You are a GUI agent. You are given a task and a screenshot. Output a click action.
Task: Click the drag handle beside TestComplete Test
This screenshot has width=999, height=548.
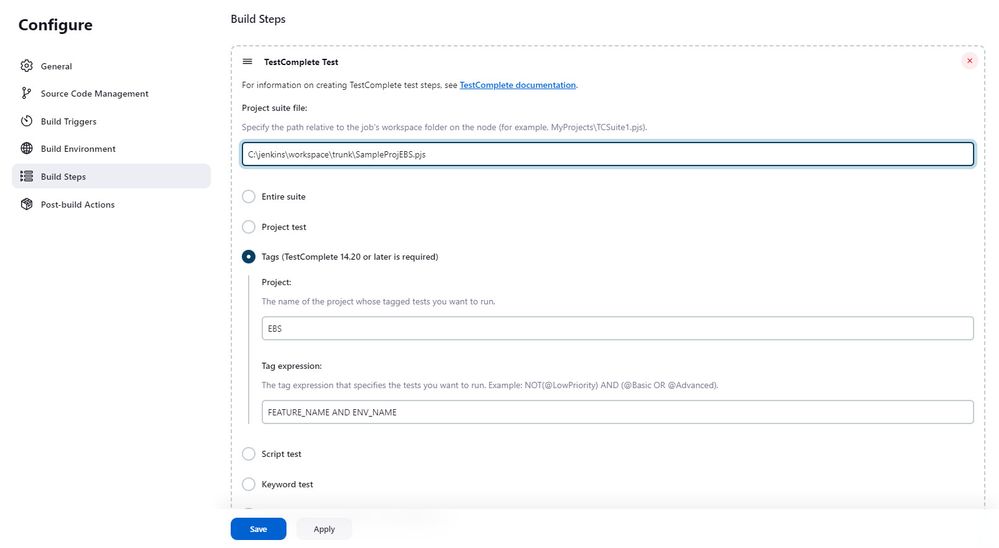tap(248, 62)
